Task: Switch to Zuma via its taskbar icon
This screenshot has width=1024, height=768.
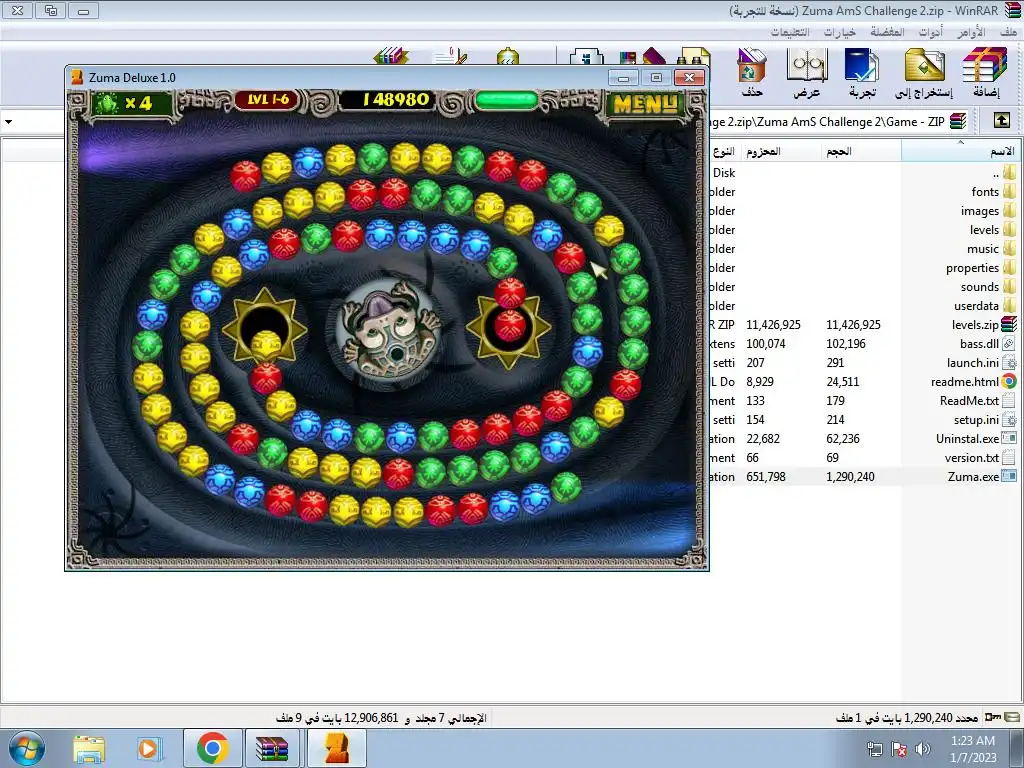Action: pos(336,748)
